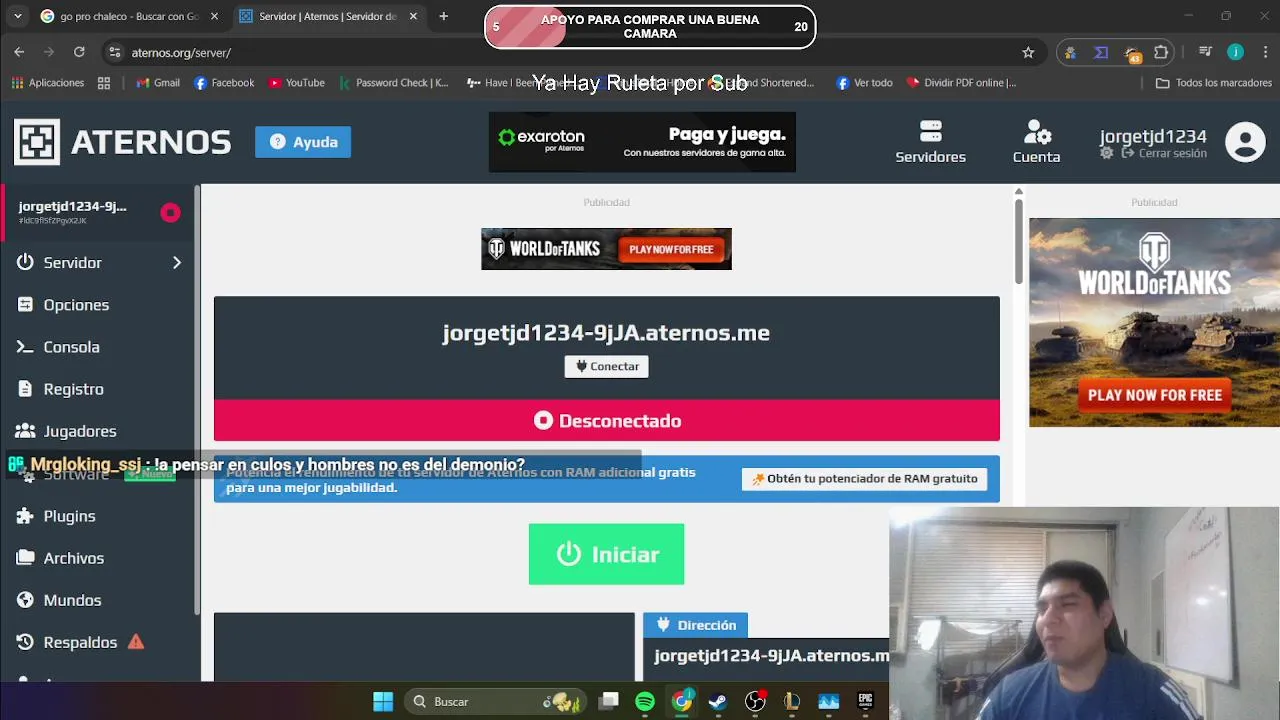Screen dimensions: 1280x720
Task: Click the World of Tanks banner ad
Action: click(x=606, y=249)
